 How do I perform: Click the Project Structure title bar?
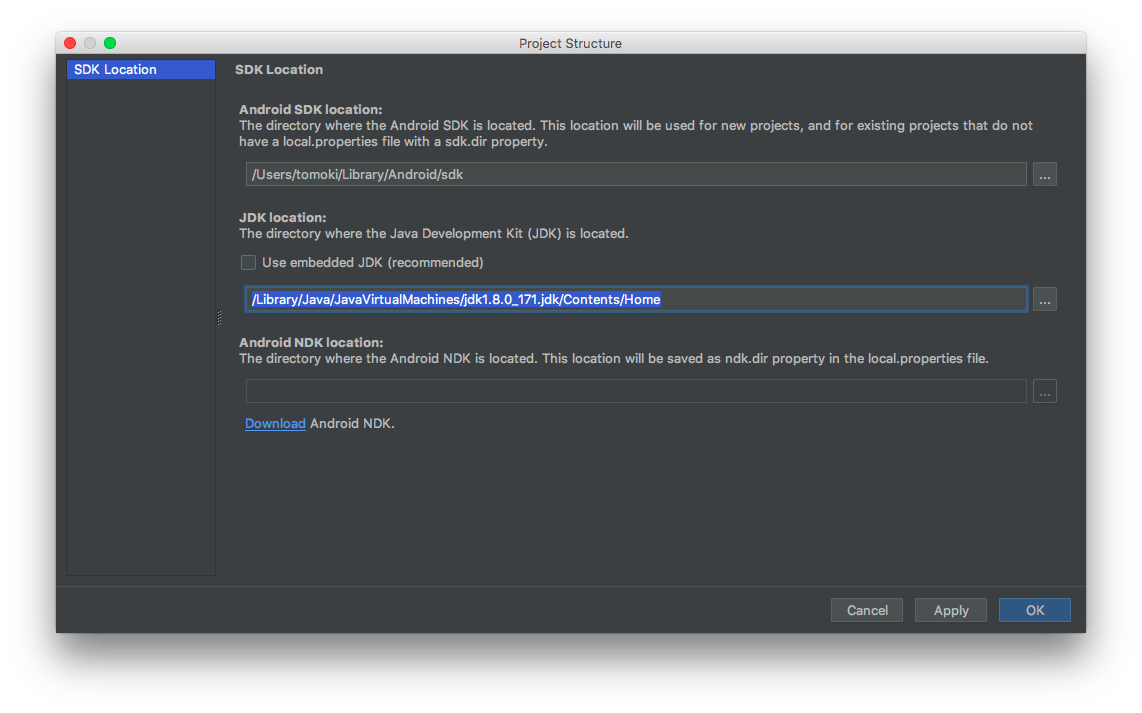click(570, 43)
